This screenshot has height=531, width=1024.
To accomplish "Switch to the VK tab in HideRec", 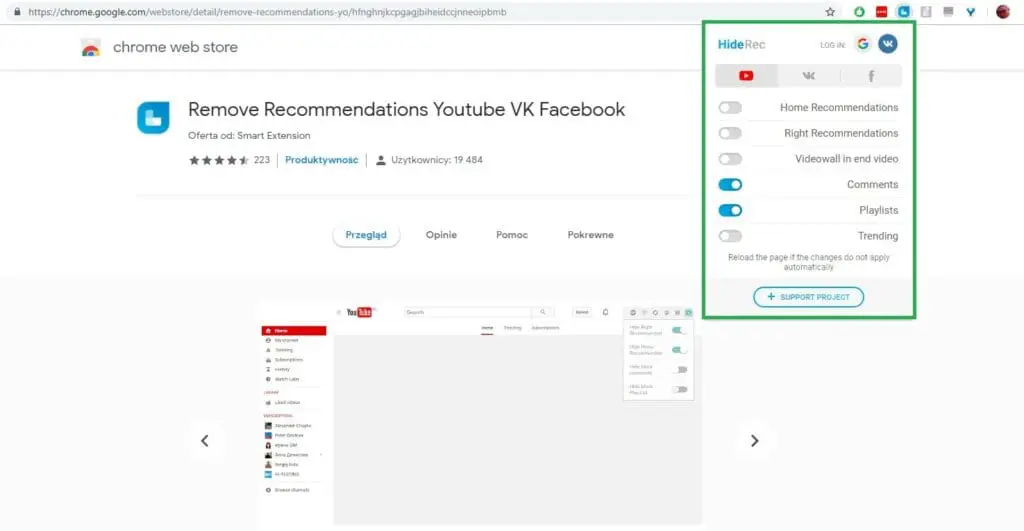I will coord(808,76).
